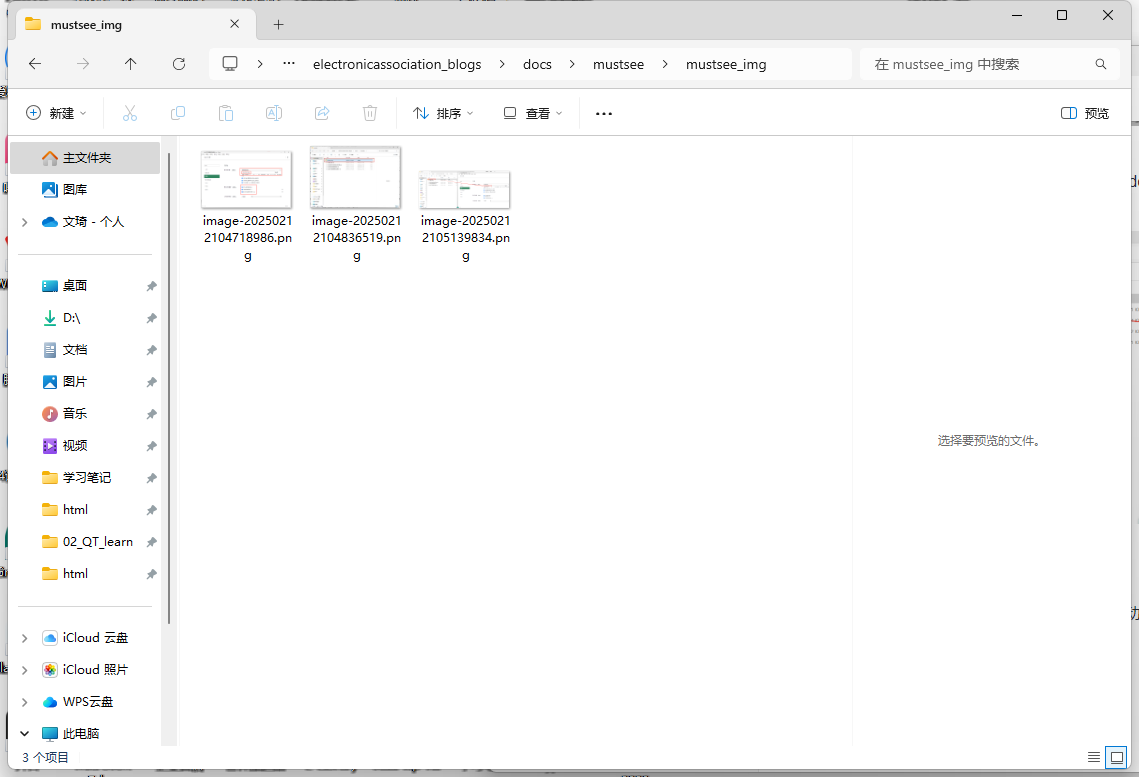Click mustsee_img breadcrumb segment
The width and height of the screenshot is (1139, 777).
[x=726, y=64]
